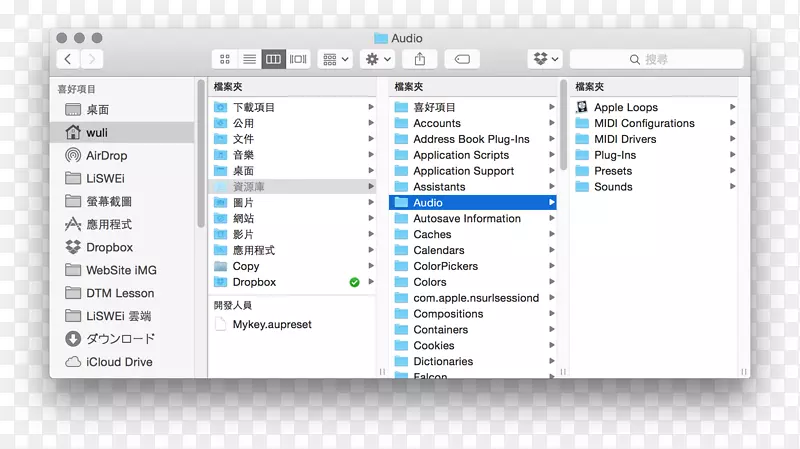Image resolution: width=800 pixels, height=449 pixels.
Task: Select the Mykey.aupreset file
Action: pos(292,325)
